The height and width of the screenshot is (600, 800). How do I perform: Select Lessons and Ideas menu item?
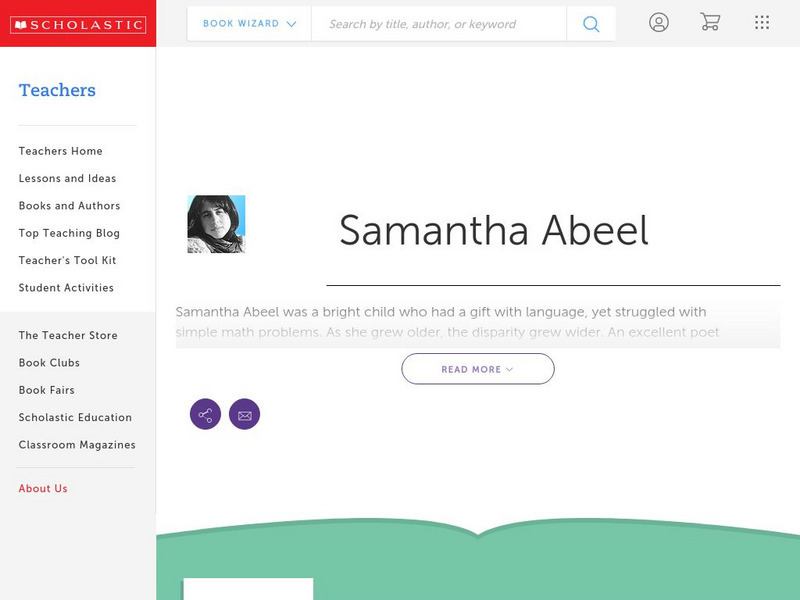67,178
